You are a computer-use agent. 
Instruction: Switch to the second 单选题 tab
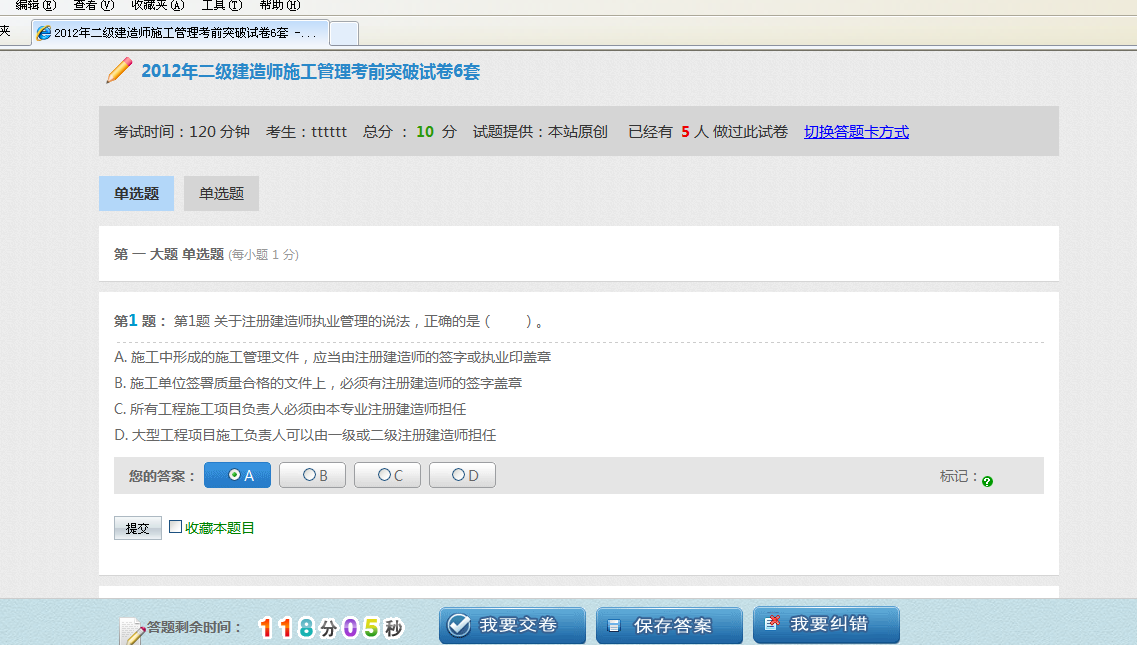[221, 193]
